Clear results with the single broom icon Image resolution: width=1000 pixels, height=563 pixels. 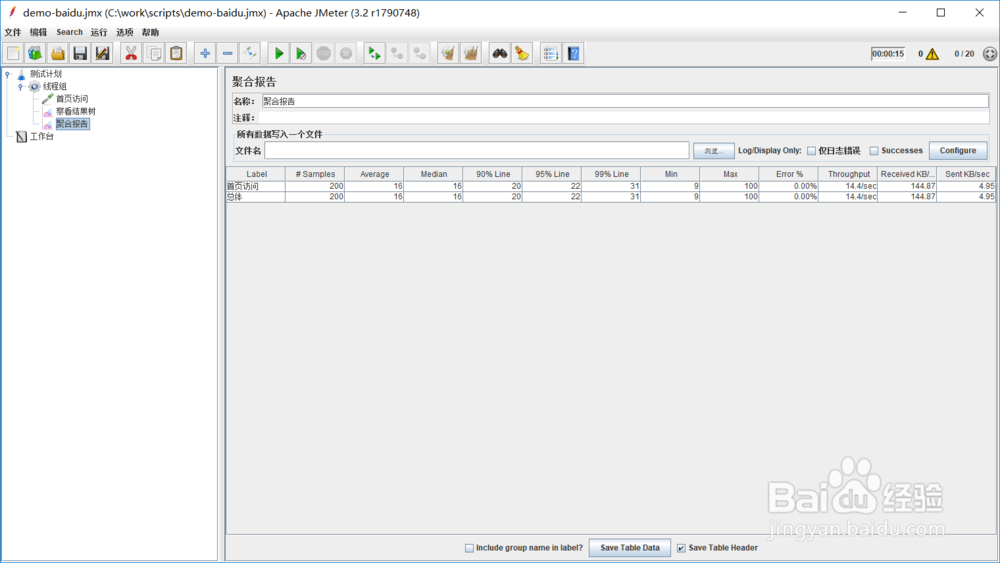pos(448,54)
